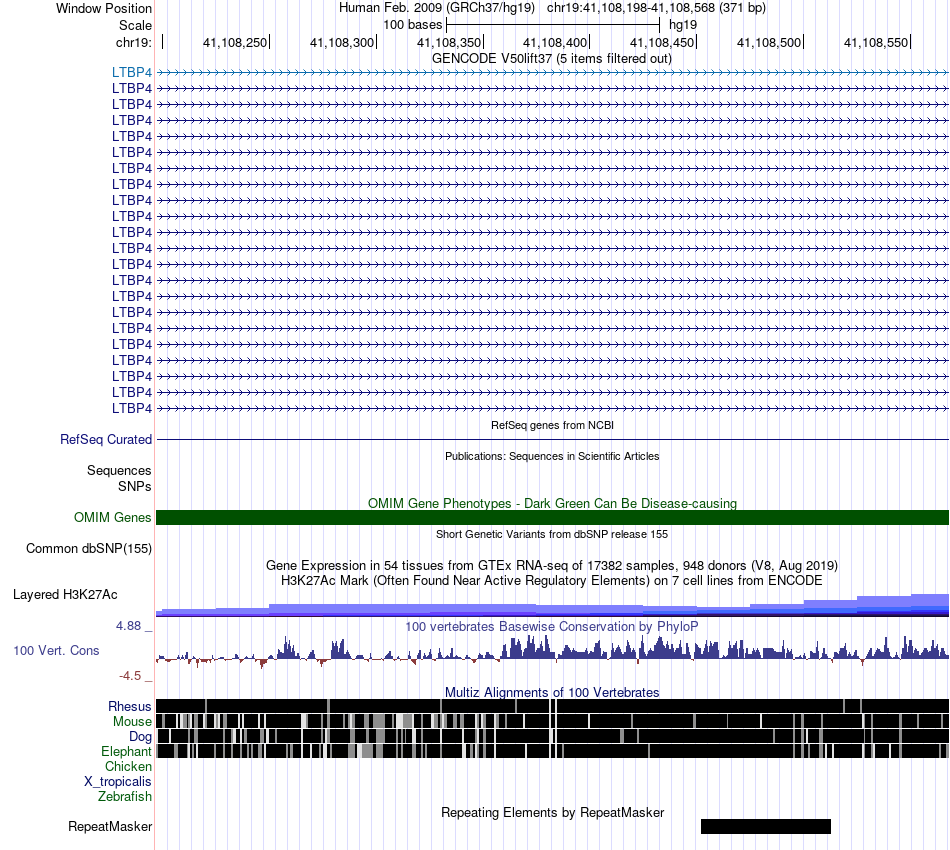Click the Elephant species label

(x=126, y=751)
